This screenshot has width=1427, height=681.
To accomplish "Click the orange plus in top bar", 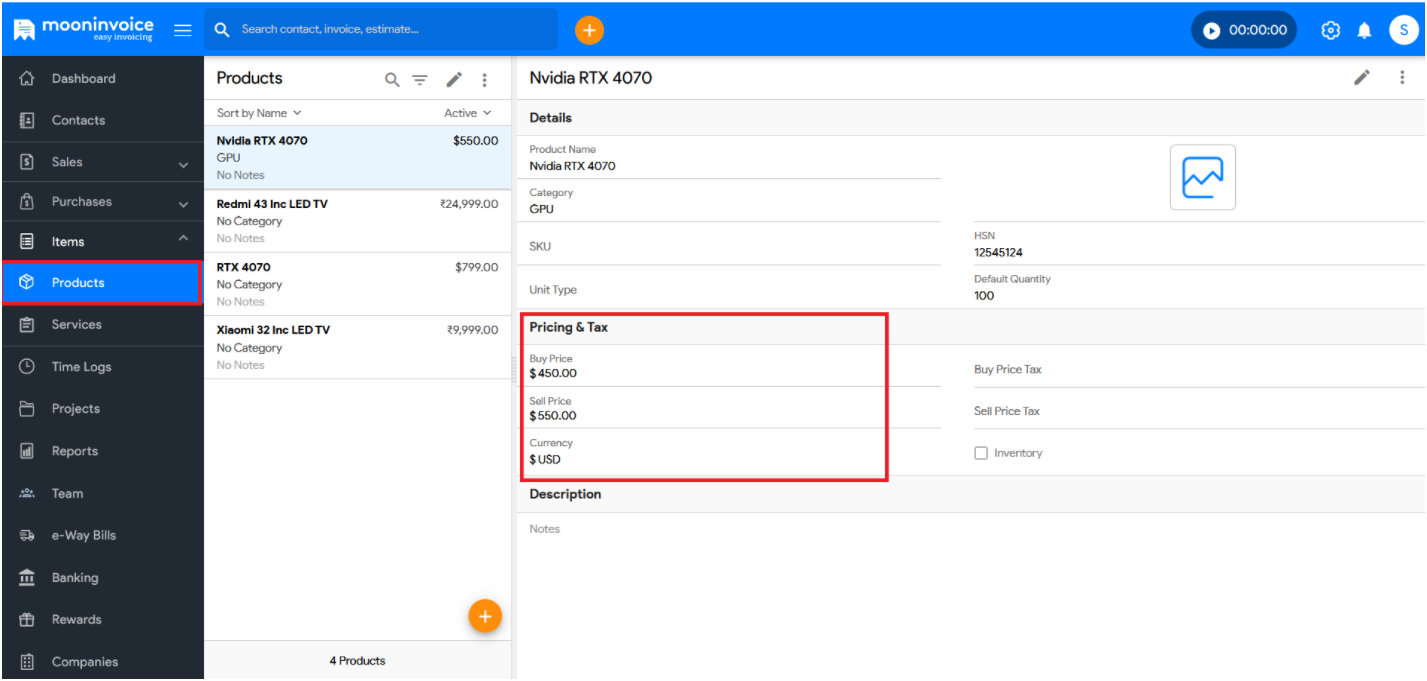I will (589, 30).
